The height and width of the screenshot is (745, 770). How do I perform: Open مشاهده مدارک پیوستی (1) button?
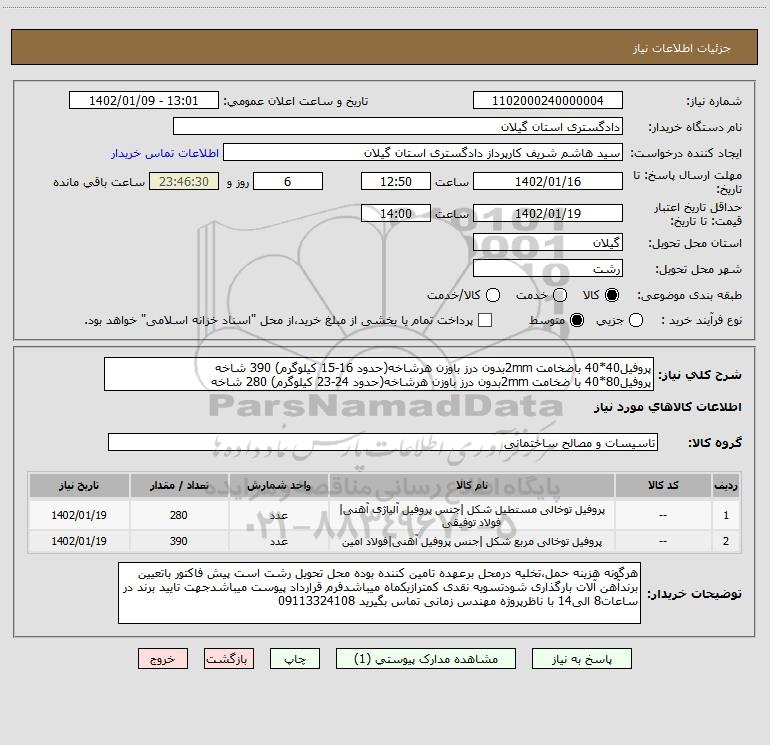[426, 659]
